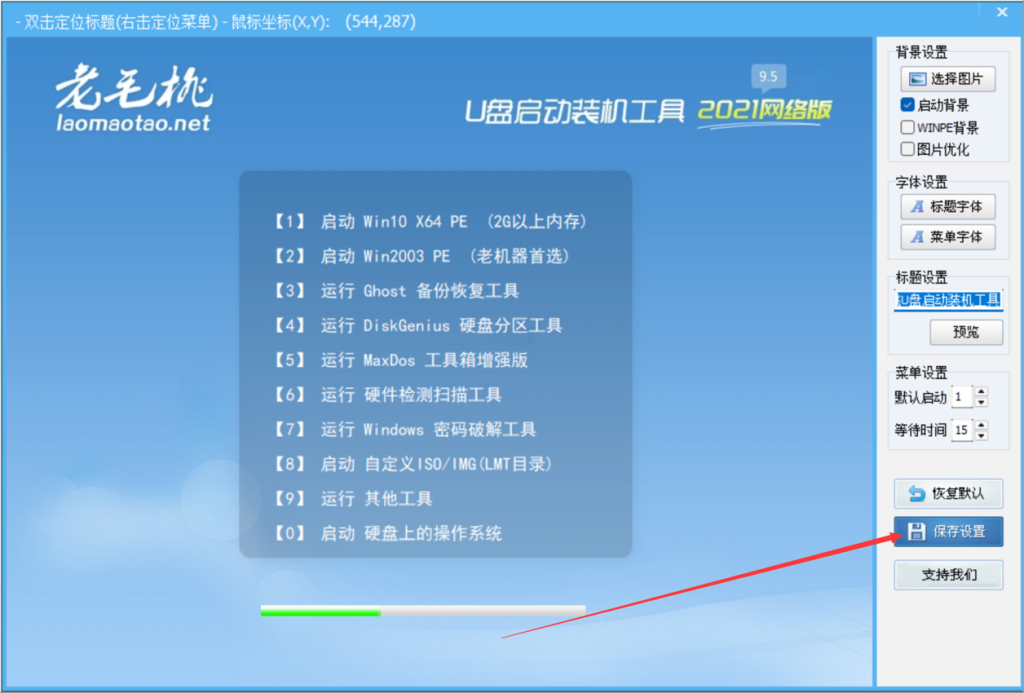Click the 2021网络版 yellow text
This screenshot has height=693, width=1024.
coord(765,110)
